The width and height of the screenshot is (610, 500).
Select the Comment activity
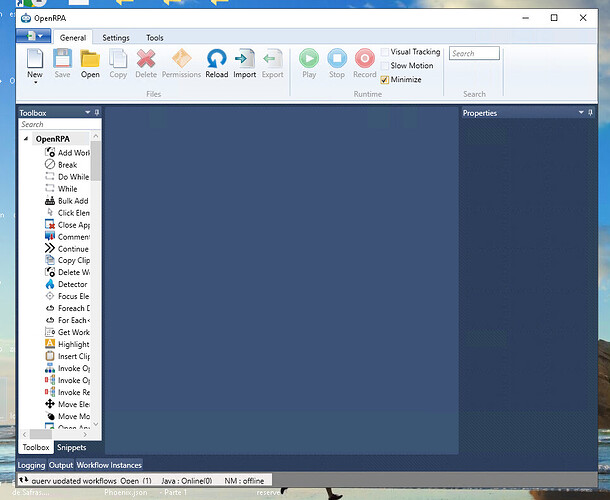pos(67,237)
